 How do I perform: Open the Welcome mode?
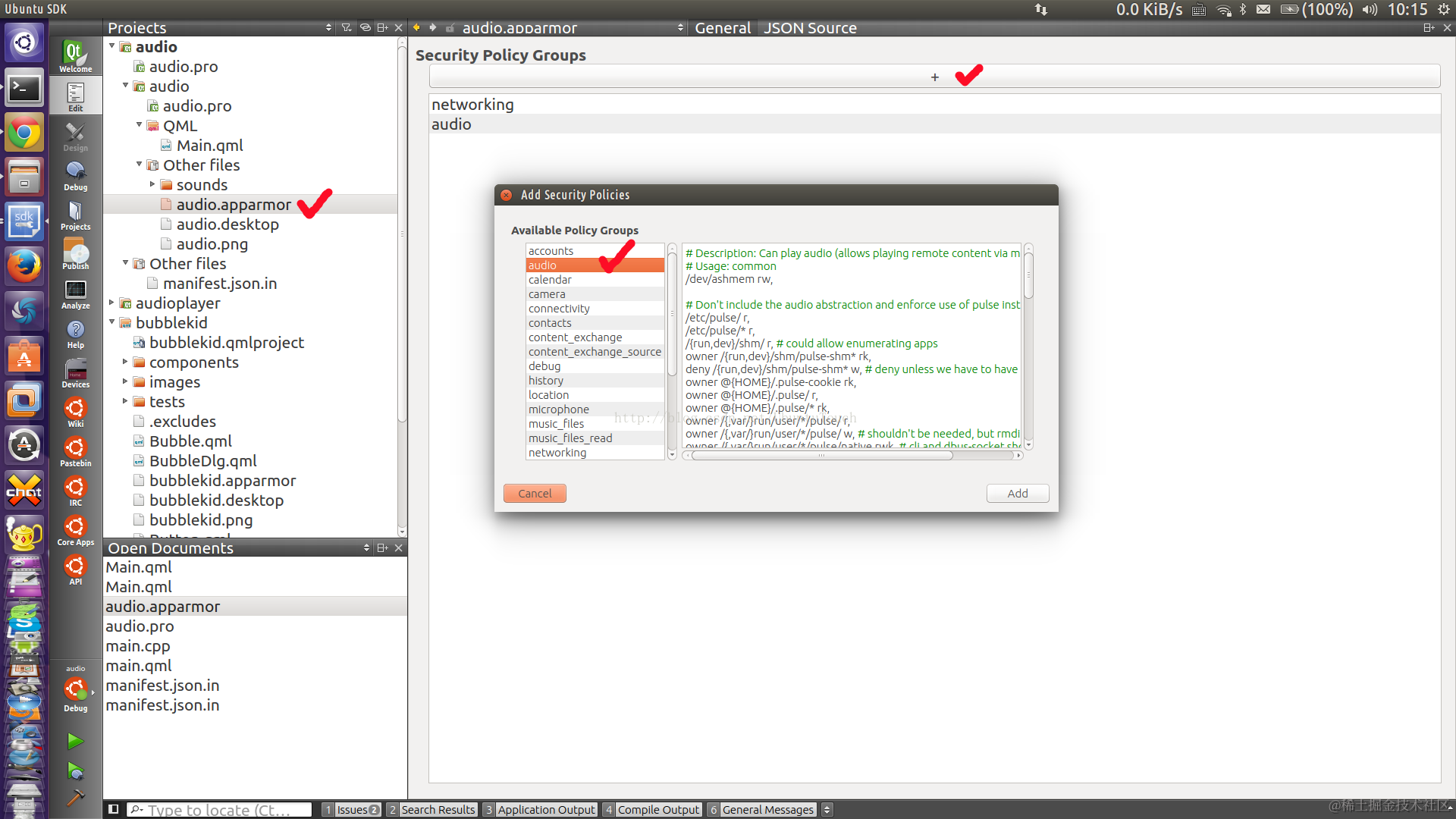[x=75, y=56]
